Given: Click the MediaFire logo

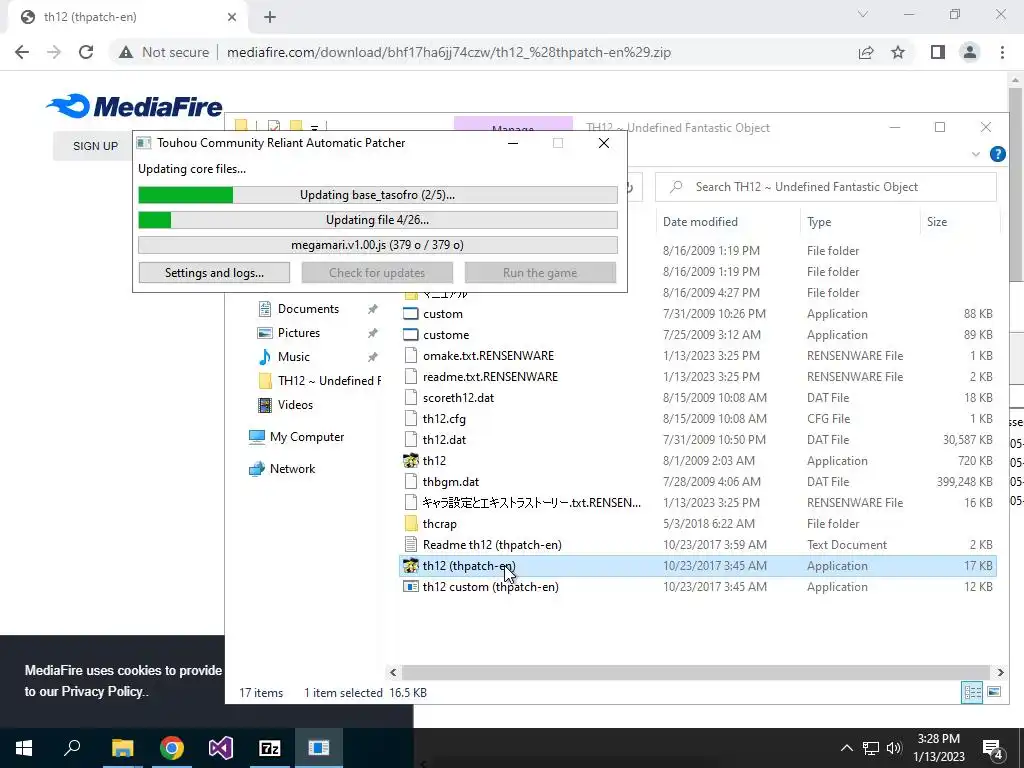Looking at the screenshot, I should (135, 106).
